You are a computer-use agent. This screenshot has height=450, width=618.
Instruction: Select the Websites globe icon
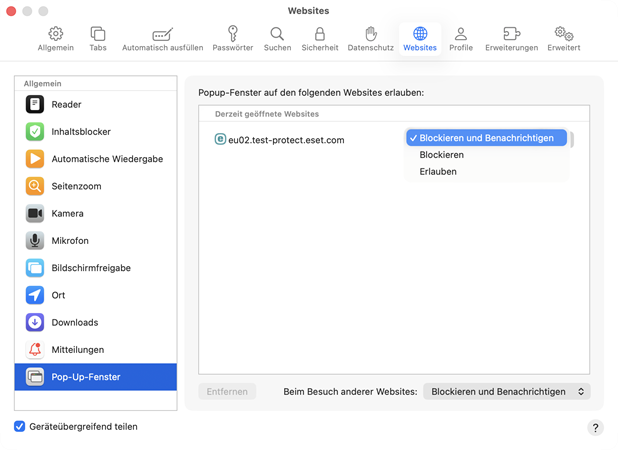click(420, 34)
